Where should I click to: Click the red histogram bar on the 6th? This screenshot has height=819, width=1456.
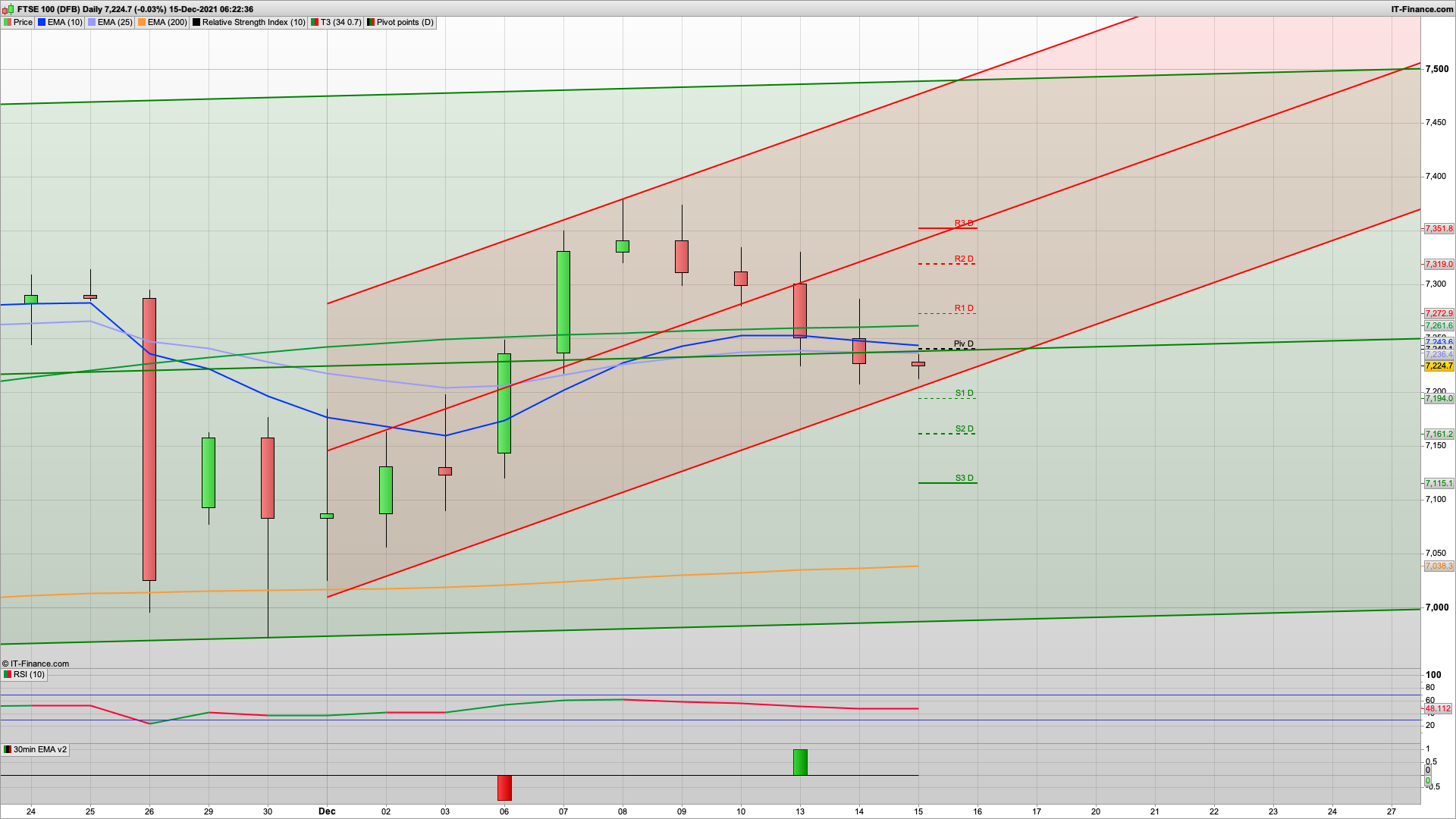coord(504,788)
